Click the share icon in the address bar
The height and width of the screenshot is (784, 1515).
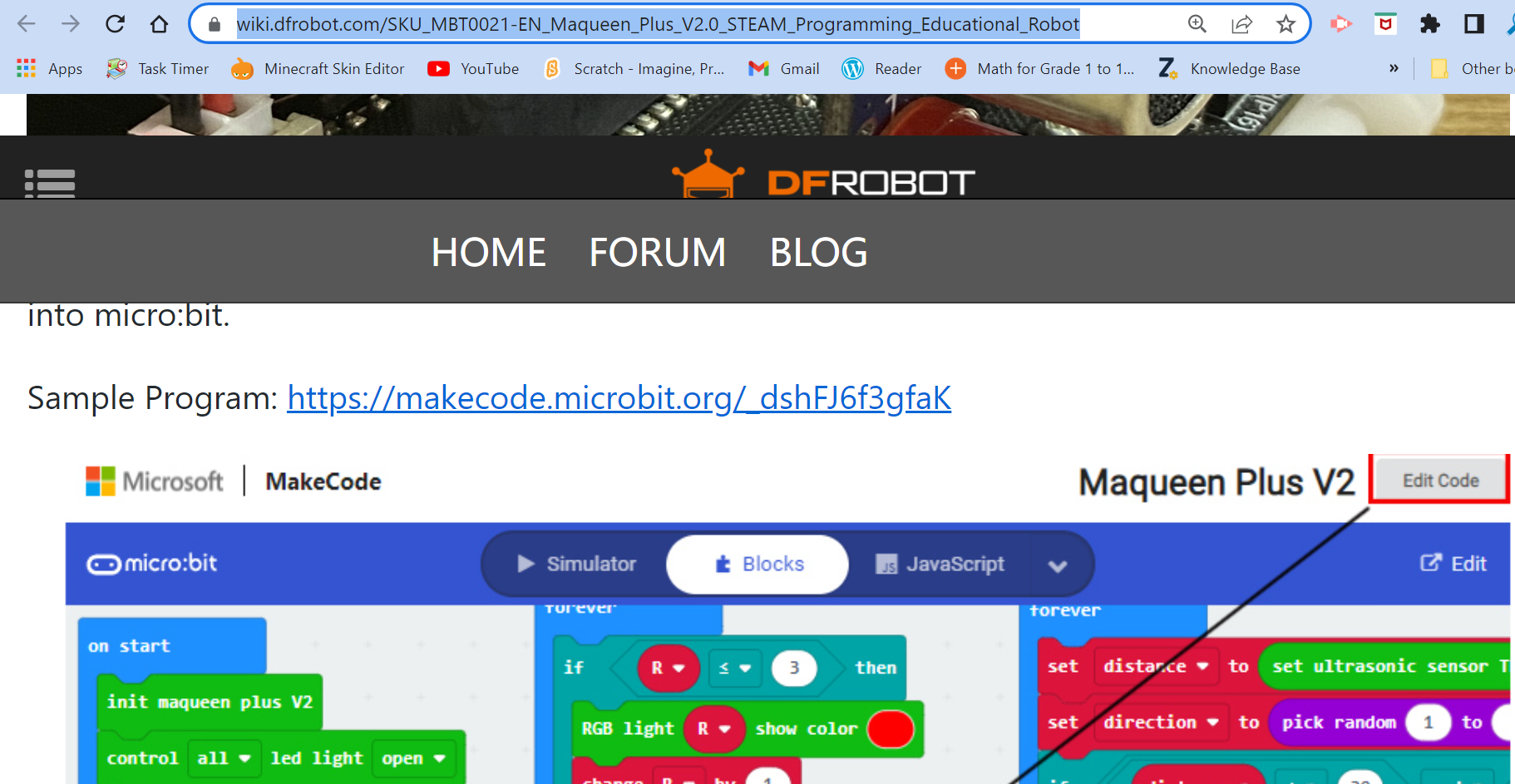click(1241, 24)
